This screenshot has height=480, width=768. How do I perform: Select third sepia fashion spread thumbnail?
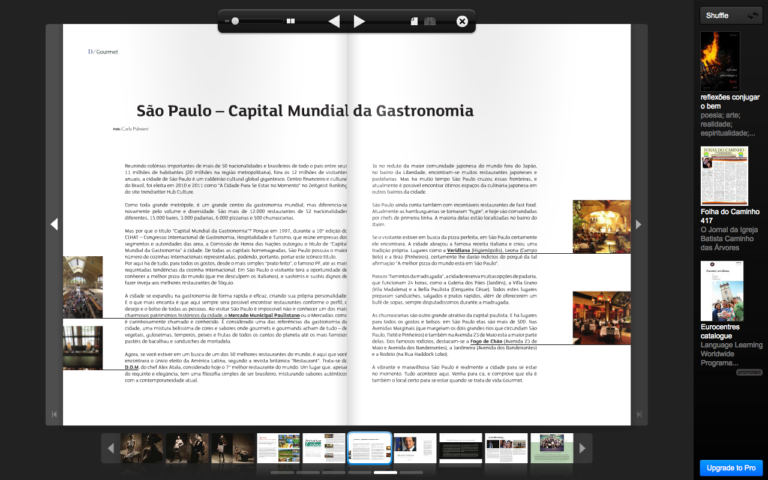pyautogui.click(x=233, y=448)
